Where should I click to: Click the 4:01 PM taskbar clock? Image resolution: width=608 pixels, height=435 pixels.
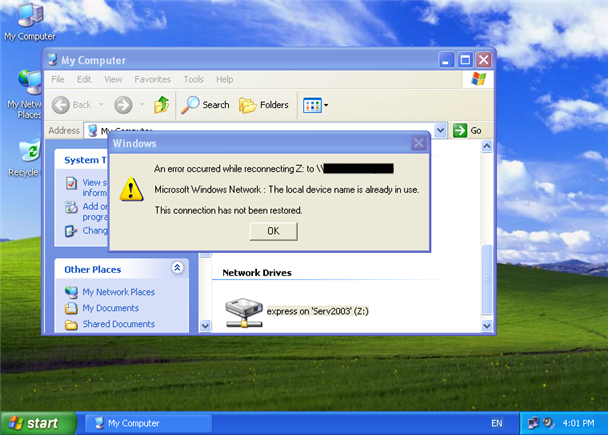(578, 423)
